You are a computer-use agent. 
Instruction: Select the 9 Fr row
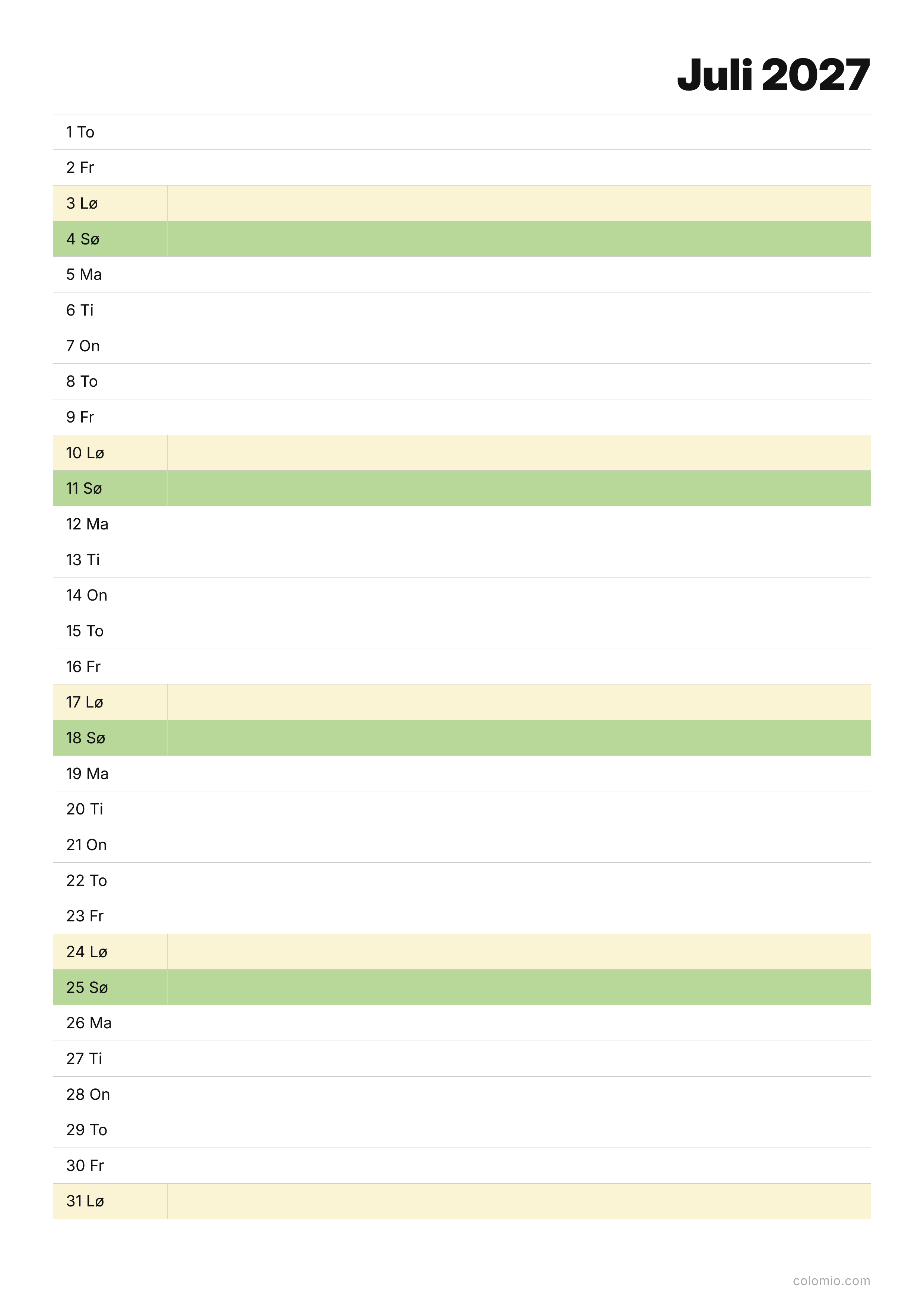[461, 417]
